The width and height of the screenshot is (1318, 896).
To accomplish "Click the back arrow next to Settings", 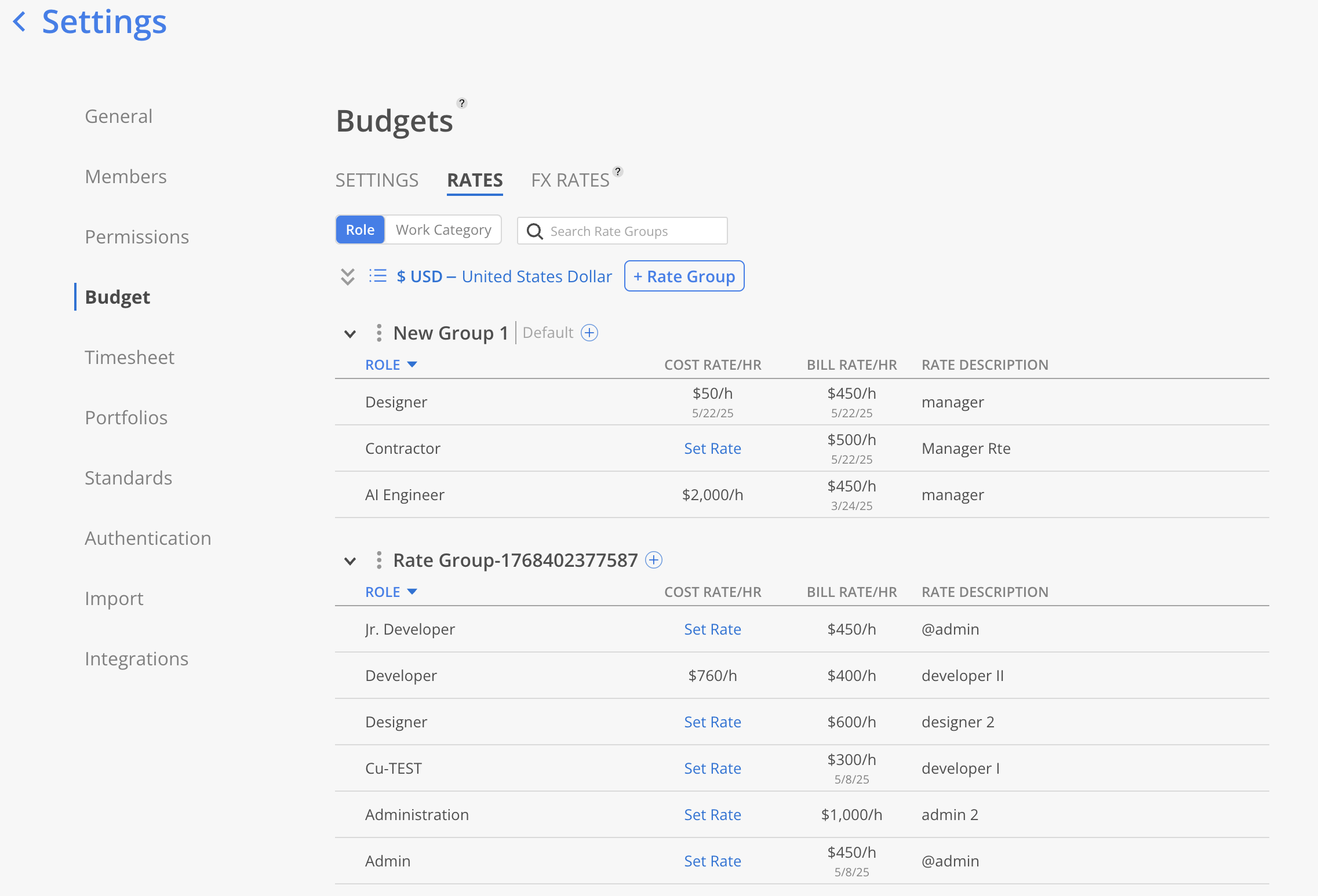I will pos(20,23).
